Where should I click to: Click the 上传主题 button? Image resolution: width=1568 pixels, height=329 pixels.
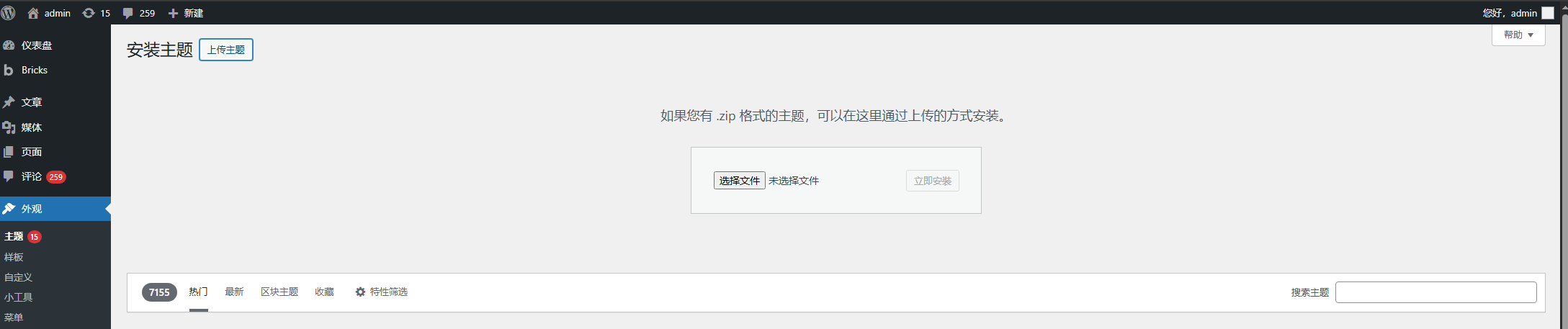tap(226, 50)
